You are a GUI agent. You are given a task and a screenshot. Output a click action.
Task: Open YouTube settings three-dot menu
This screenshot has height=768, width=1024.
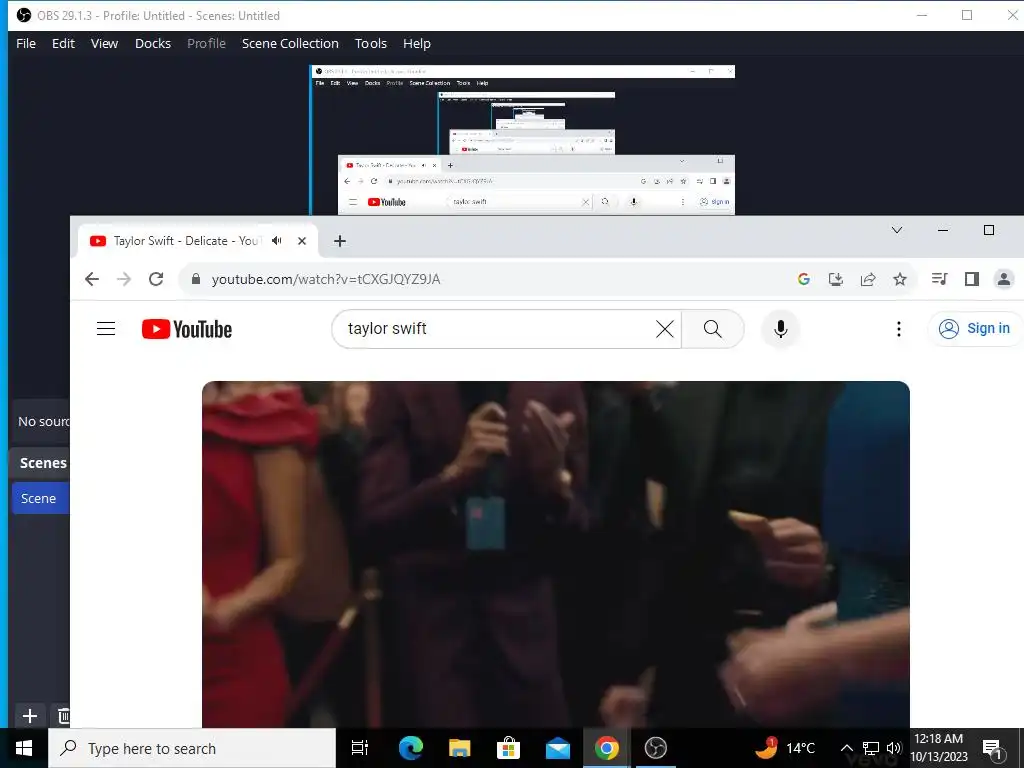[899, 329]
